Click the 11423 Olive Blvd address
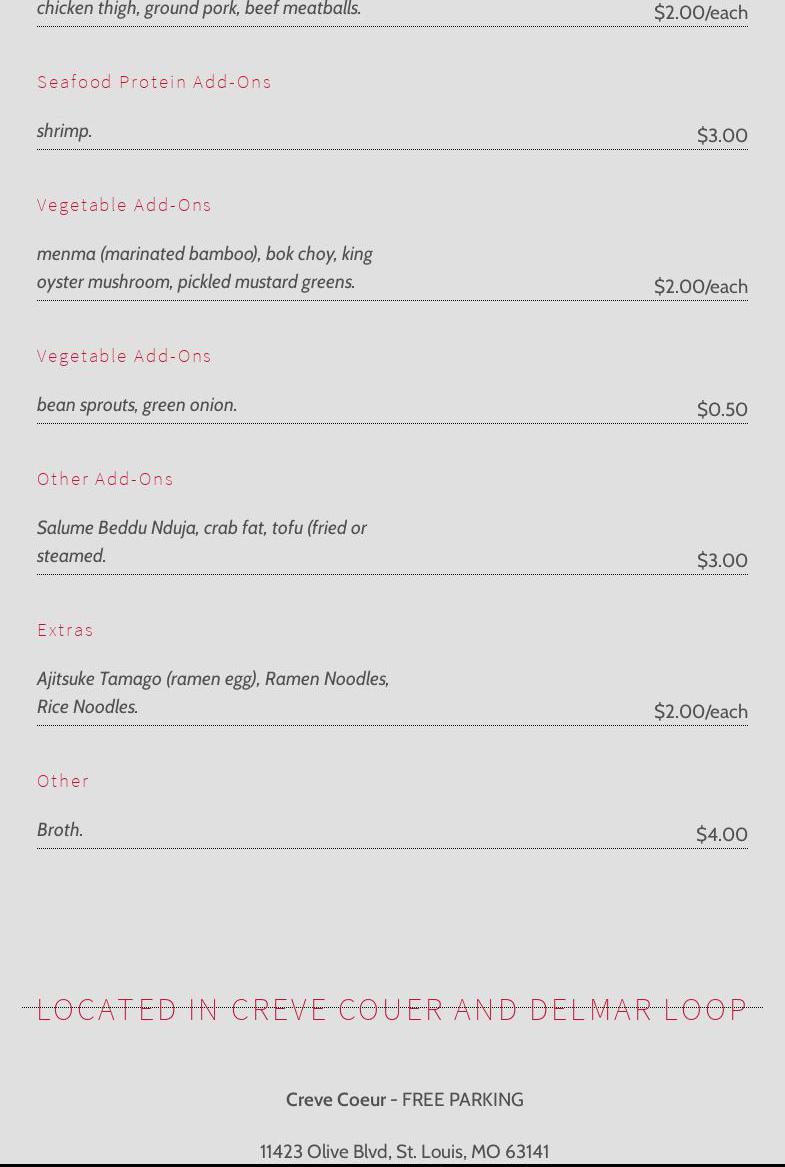 click(404, 1151)
